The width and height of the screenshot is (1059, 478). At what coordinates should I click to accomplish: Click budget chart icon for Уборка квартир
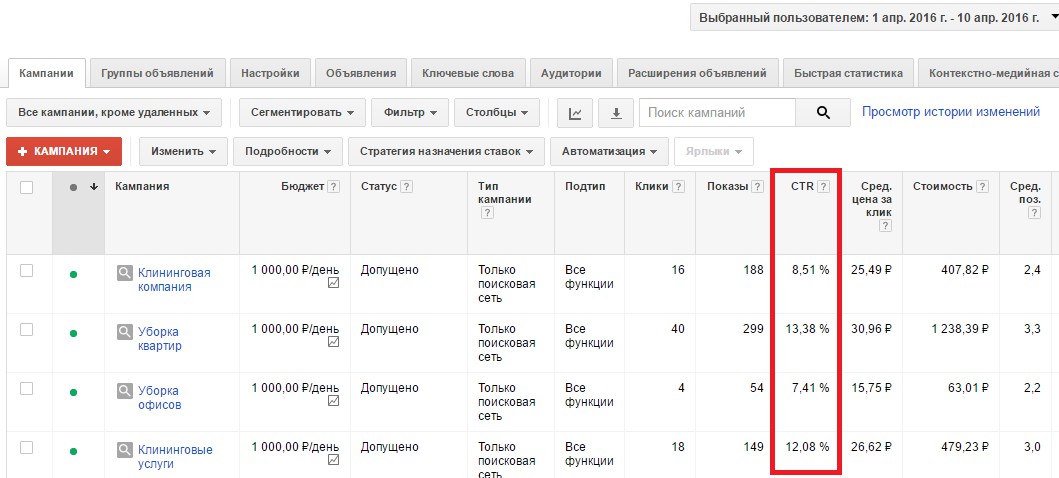tap(333, 342)
